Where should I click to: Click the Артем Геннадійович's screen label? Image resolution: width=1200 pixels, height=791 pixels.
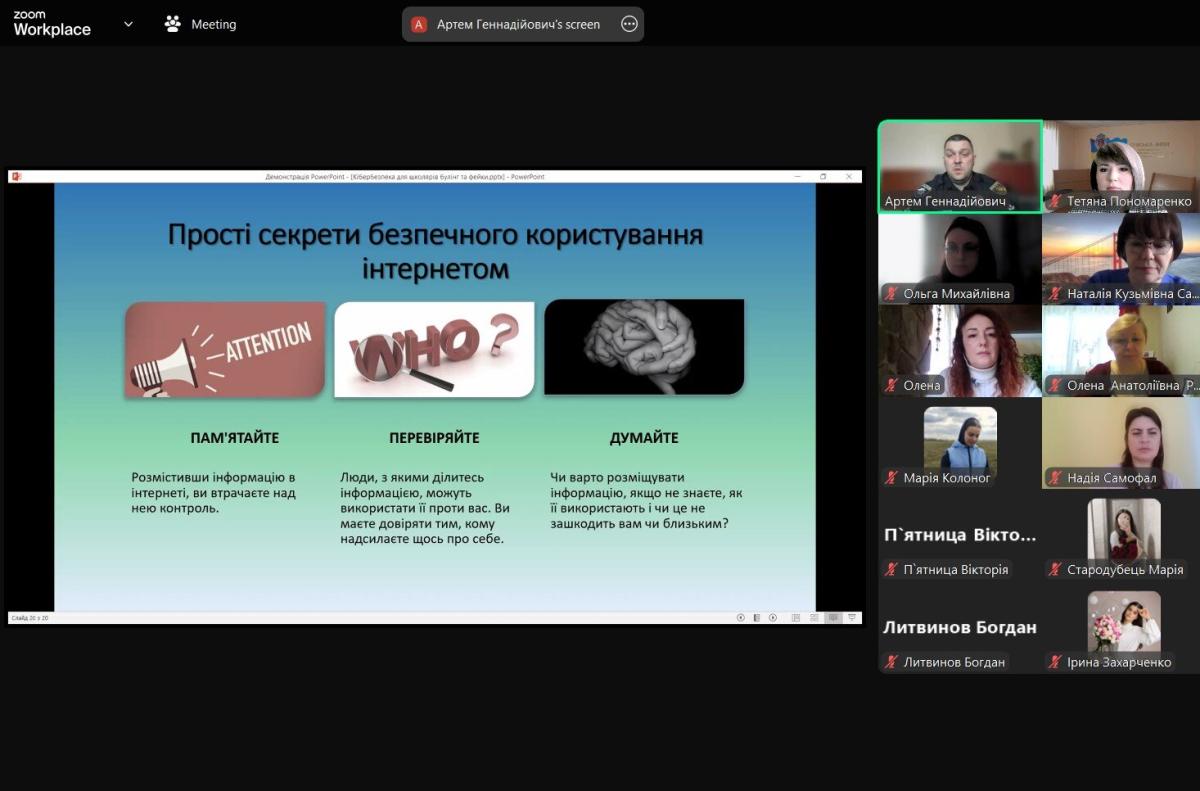[518, 24]
